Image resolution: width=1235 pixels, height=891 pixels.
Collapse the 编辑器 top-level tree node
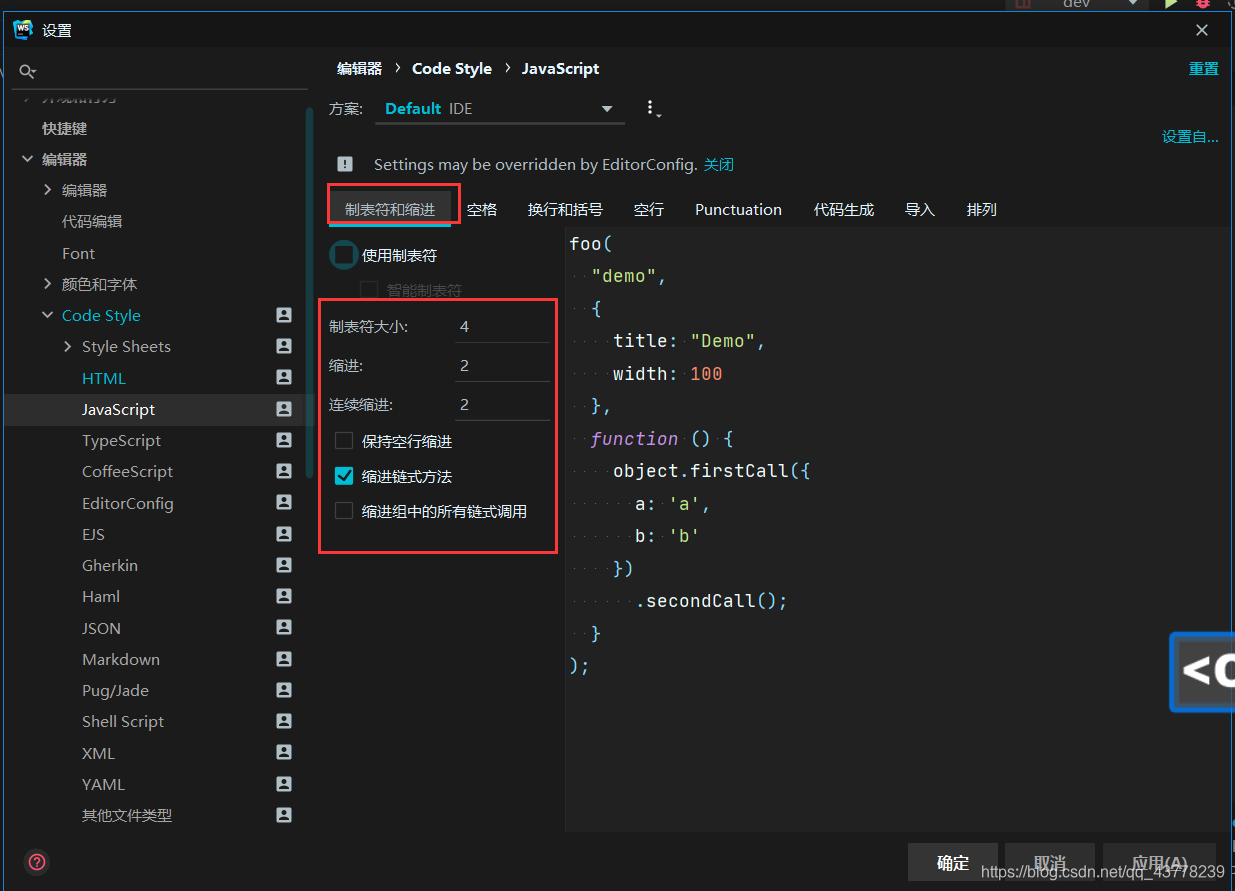28,159
